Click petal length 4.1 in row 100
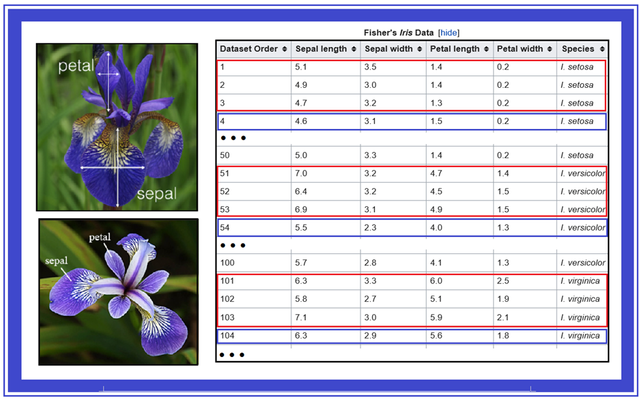 click(x=436, y=263)
